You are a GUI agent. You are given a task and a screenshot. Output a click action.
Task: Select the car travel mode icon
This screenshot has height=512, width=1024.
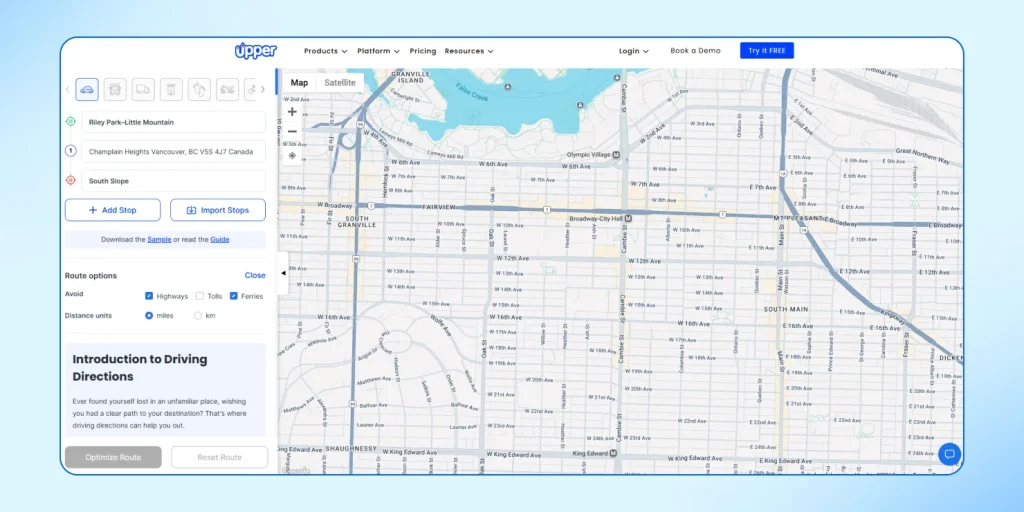(87, 89)
